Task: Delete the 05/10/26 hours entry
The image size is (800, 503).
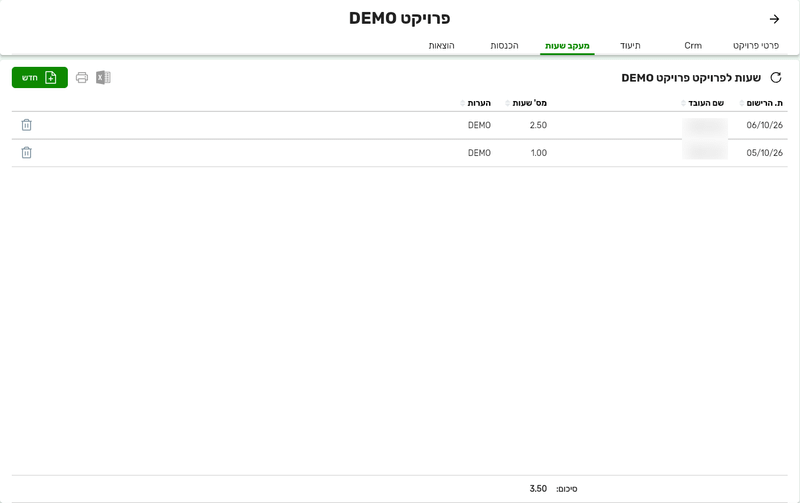Action: coord(27,153)
